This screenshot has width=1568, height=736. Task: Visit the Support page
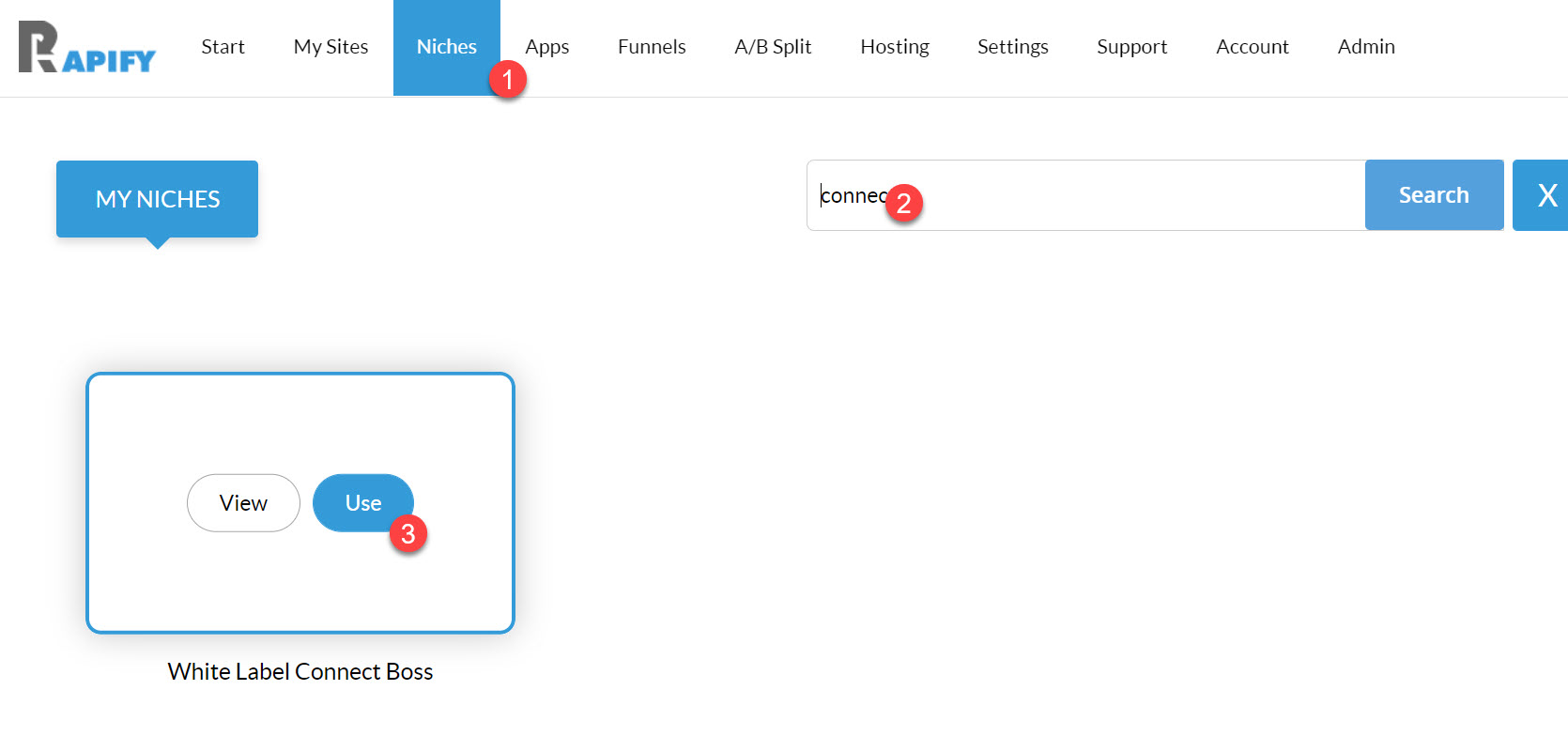click(x=1131, y=47)
